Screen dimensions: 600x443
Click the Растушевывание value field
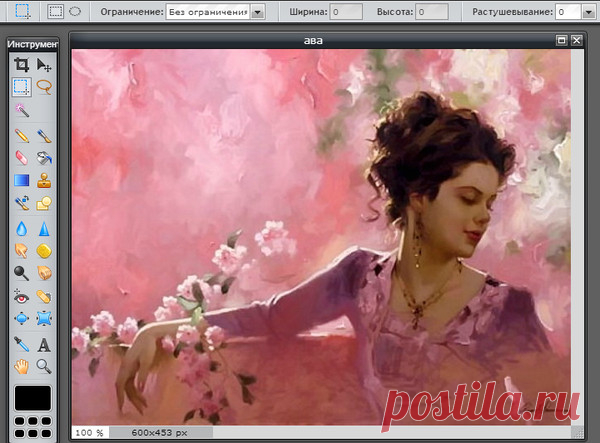pos(569,12)
